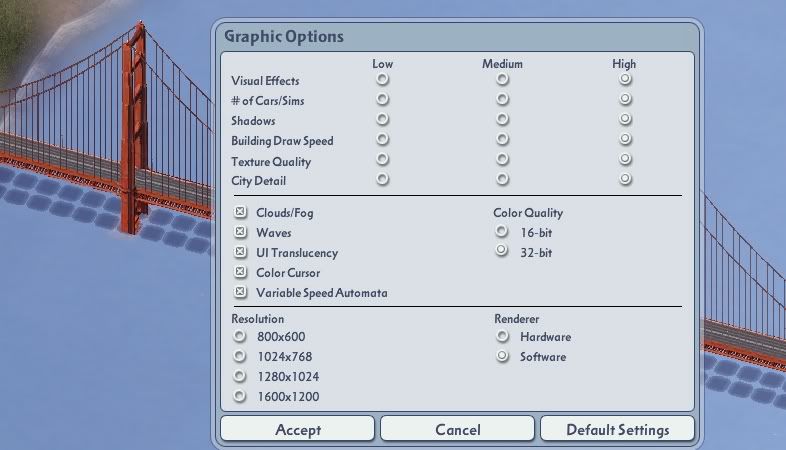This screenshot has width=786, height=450.
Task: Click the Color Quality heading
Action: click(x=528, y=213)
